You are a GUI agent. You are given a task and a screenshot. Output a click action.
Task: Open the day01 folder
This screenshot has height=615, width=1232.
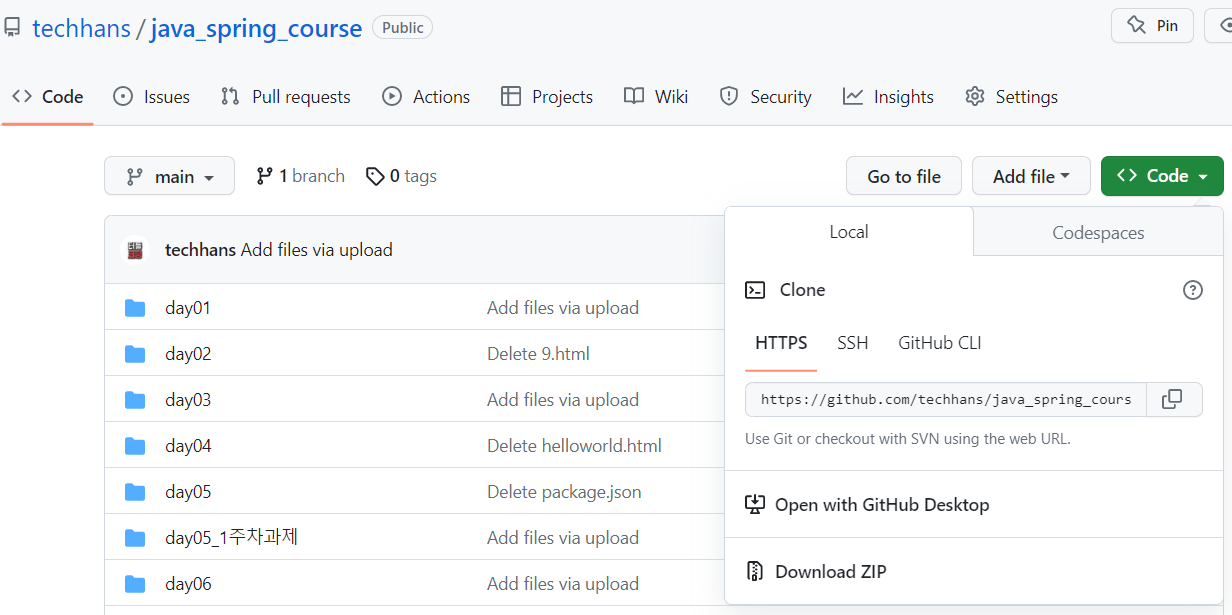[188, 308]
